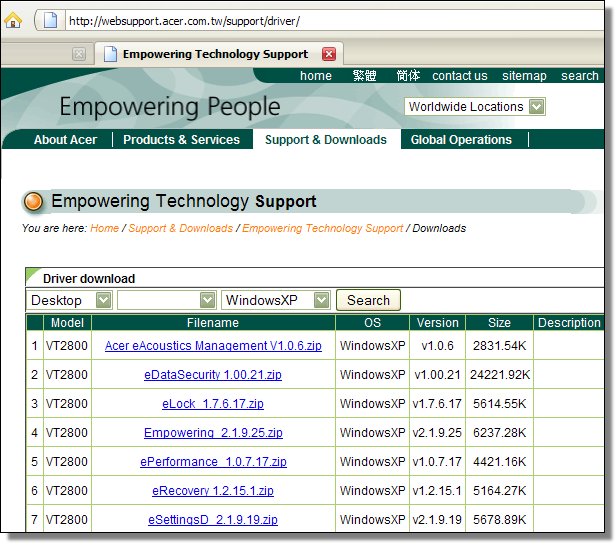
Task: Click the Version column header
Action: [438, 323]
